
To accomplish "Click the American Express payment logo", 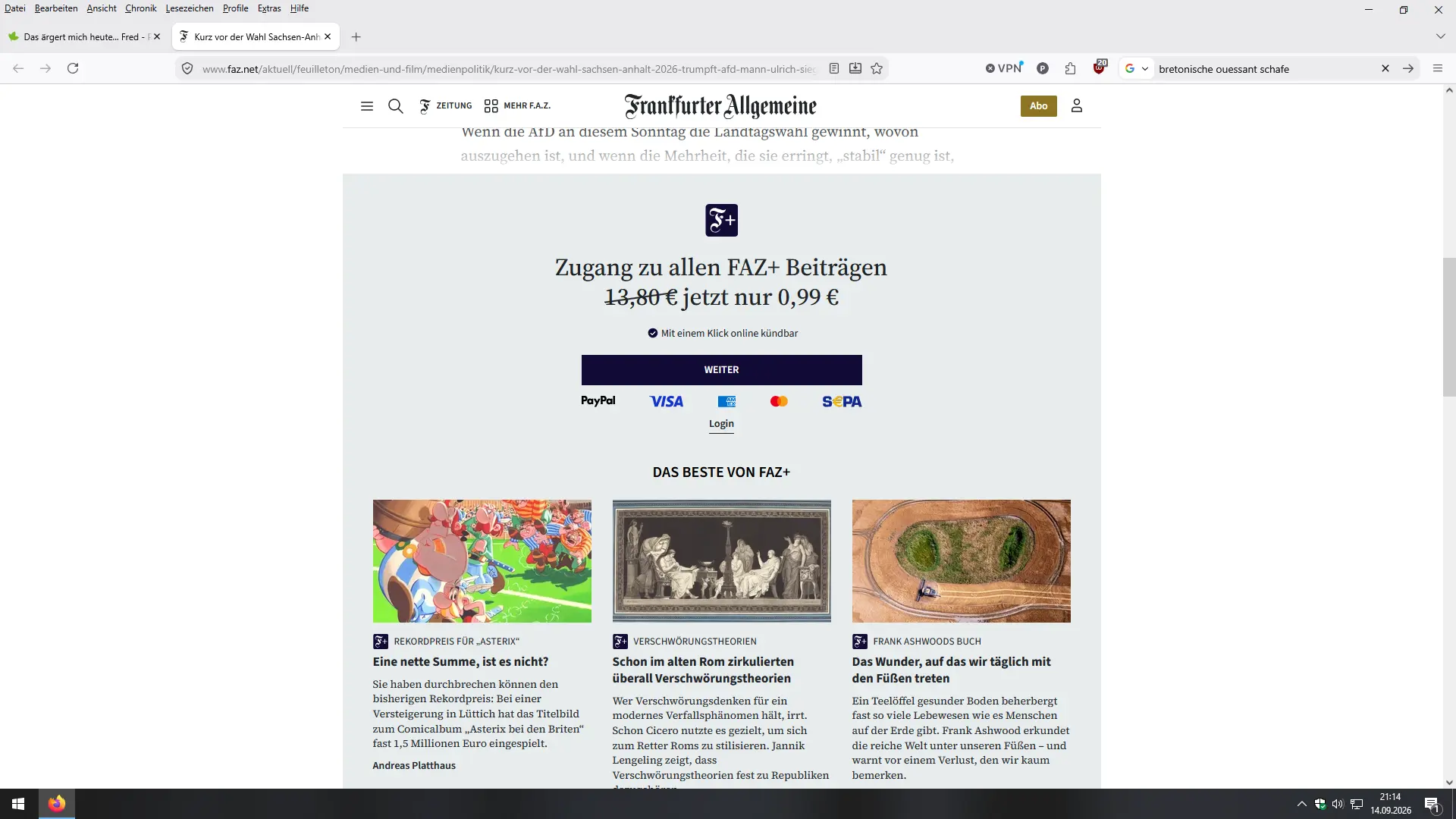I will pyautogui.click(x=726, y=401).
